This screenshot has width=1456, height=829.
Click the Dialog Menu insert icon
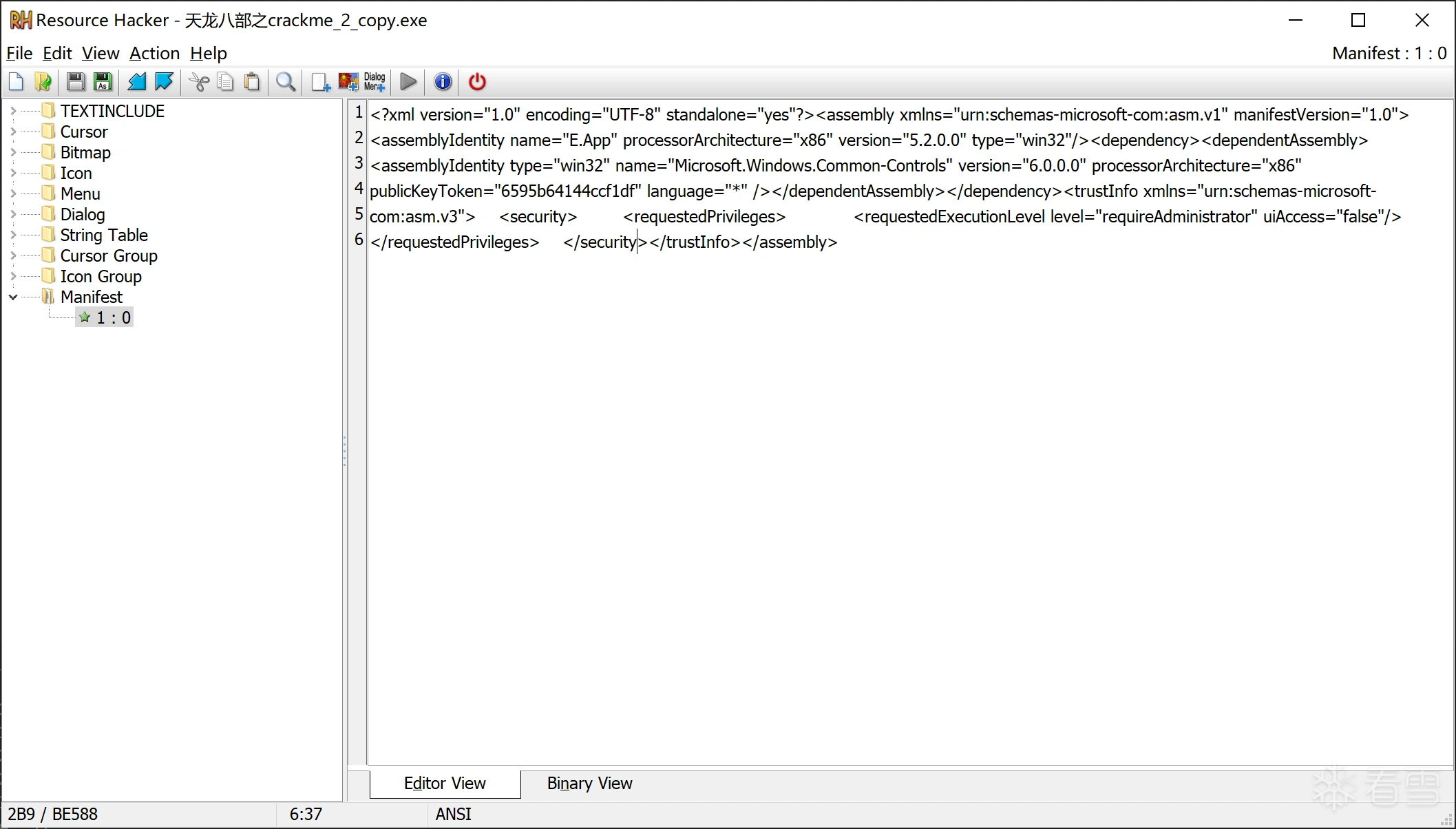coord(374,82)
